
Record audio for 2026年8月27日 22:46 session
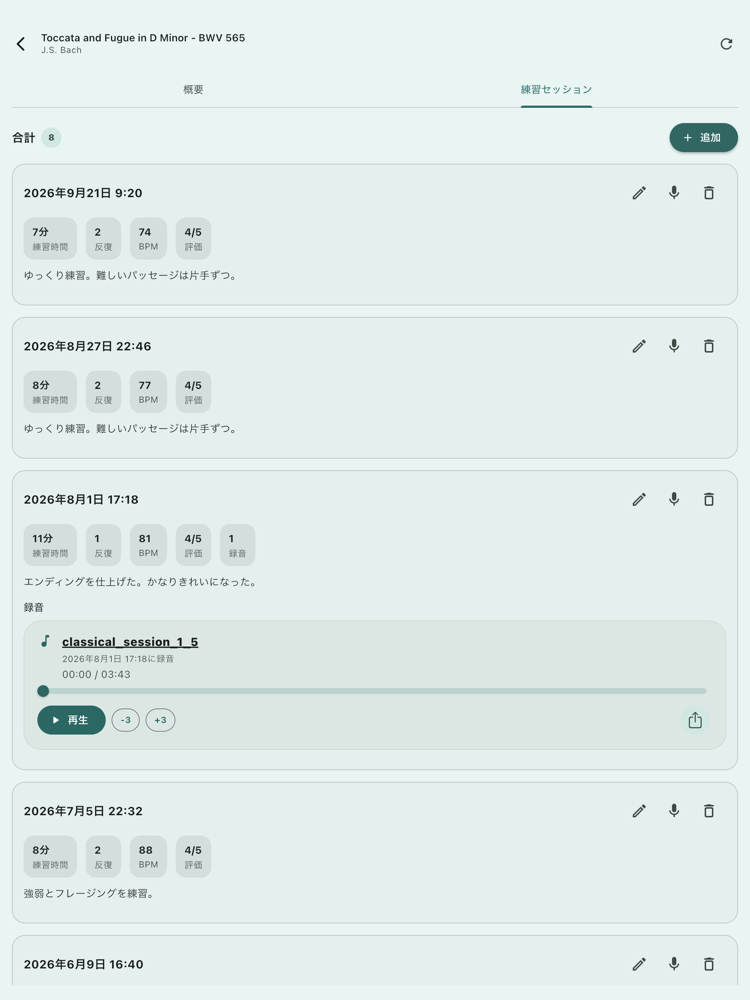674,346
